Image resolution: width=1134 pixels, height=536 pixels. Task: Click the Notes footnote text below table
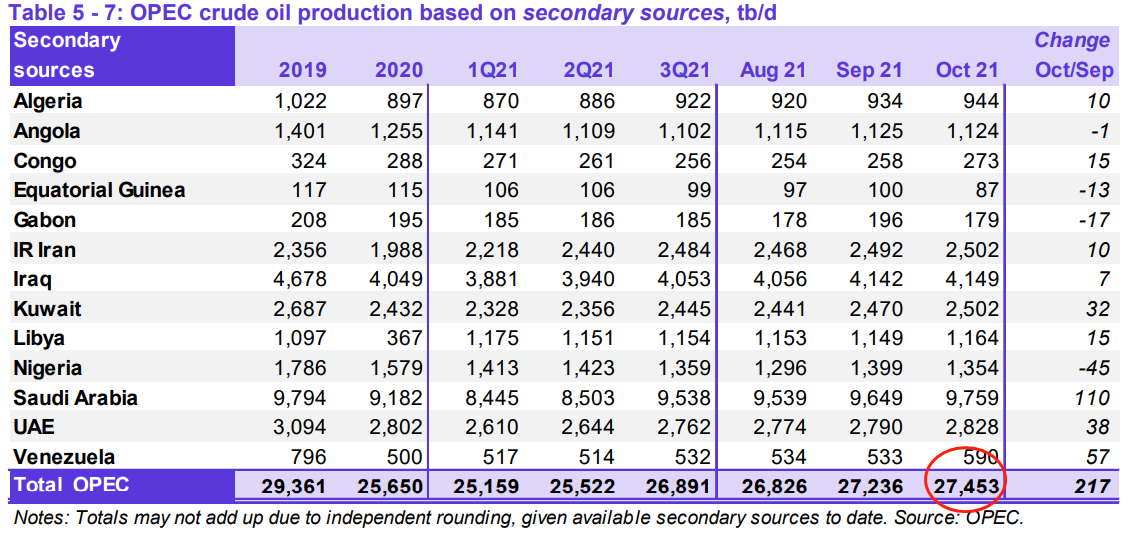(519, 519)
